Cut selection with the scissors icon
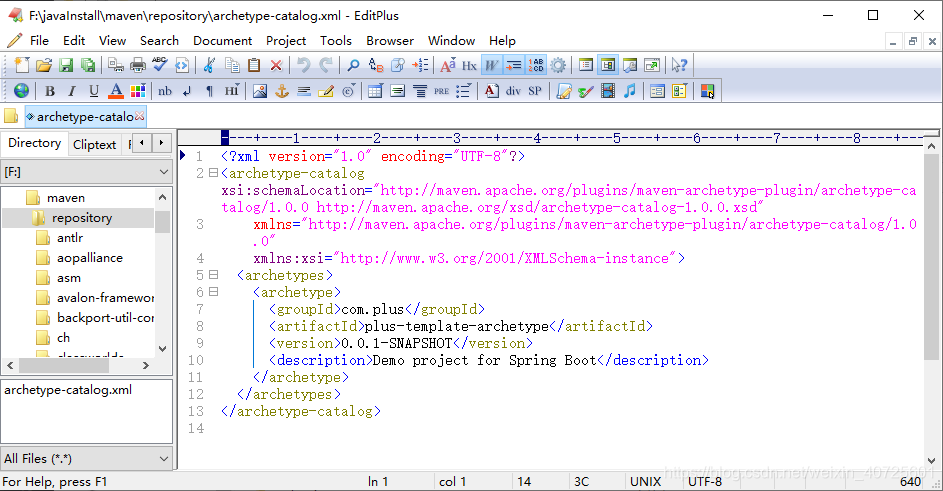This screenshot has width=943, height=491. [x=209, y=65]
